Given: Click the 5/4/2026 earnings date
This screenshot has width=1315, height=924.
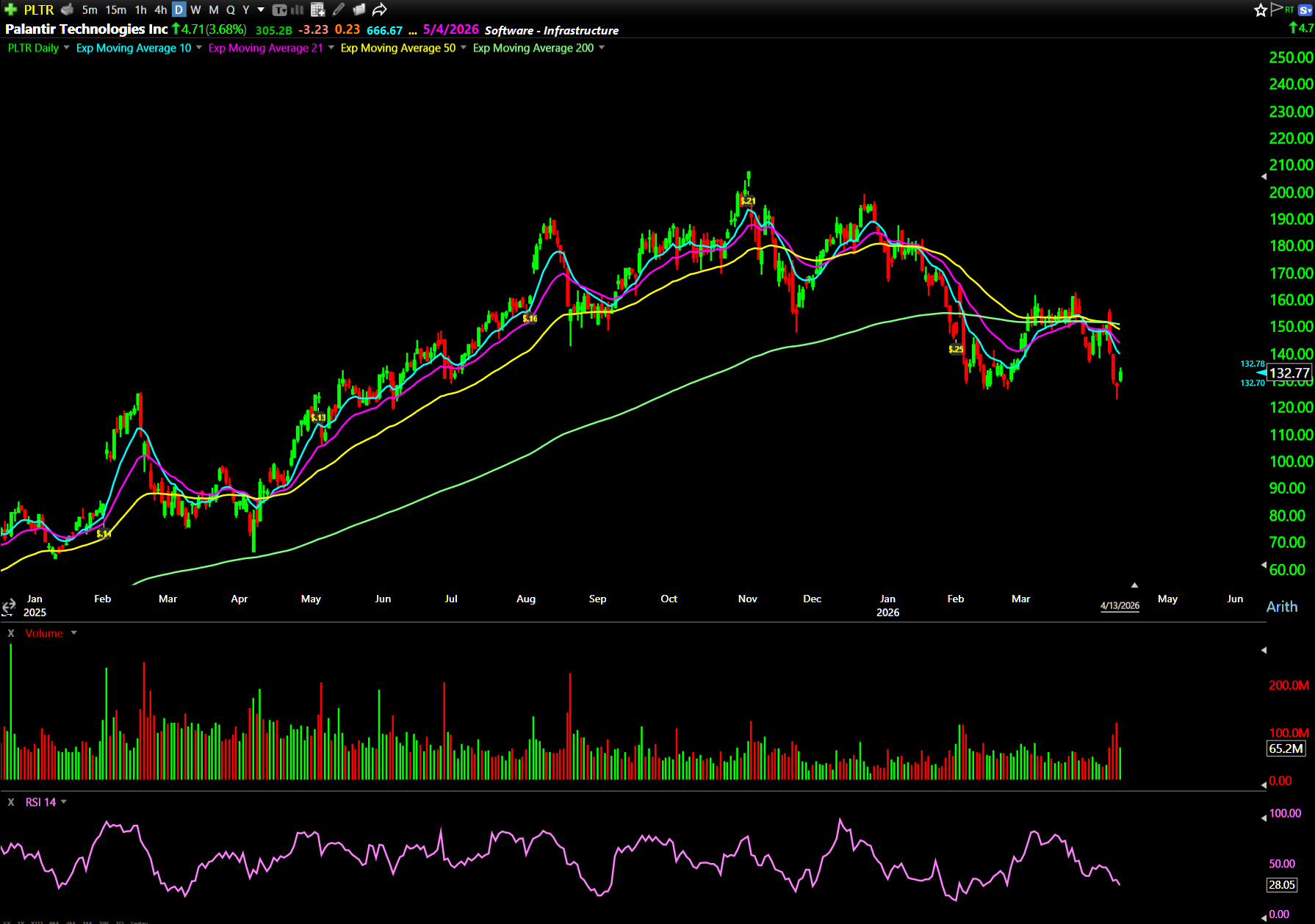Looking at the screenshot, I should pyautogui.click(x=450, y=29).
